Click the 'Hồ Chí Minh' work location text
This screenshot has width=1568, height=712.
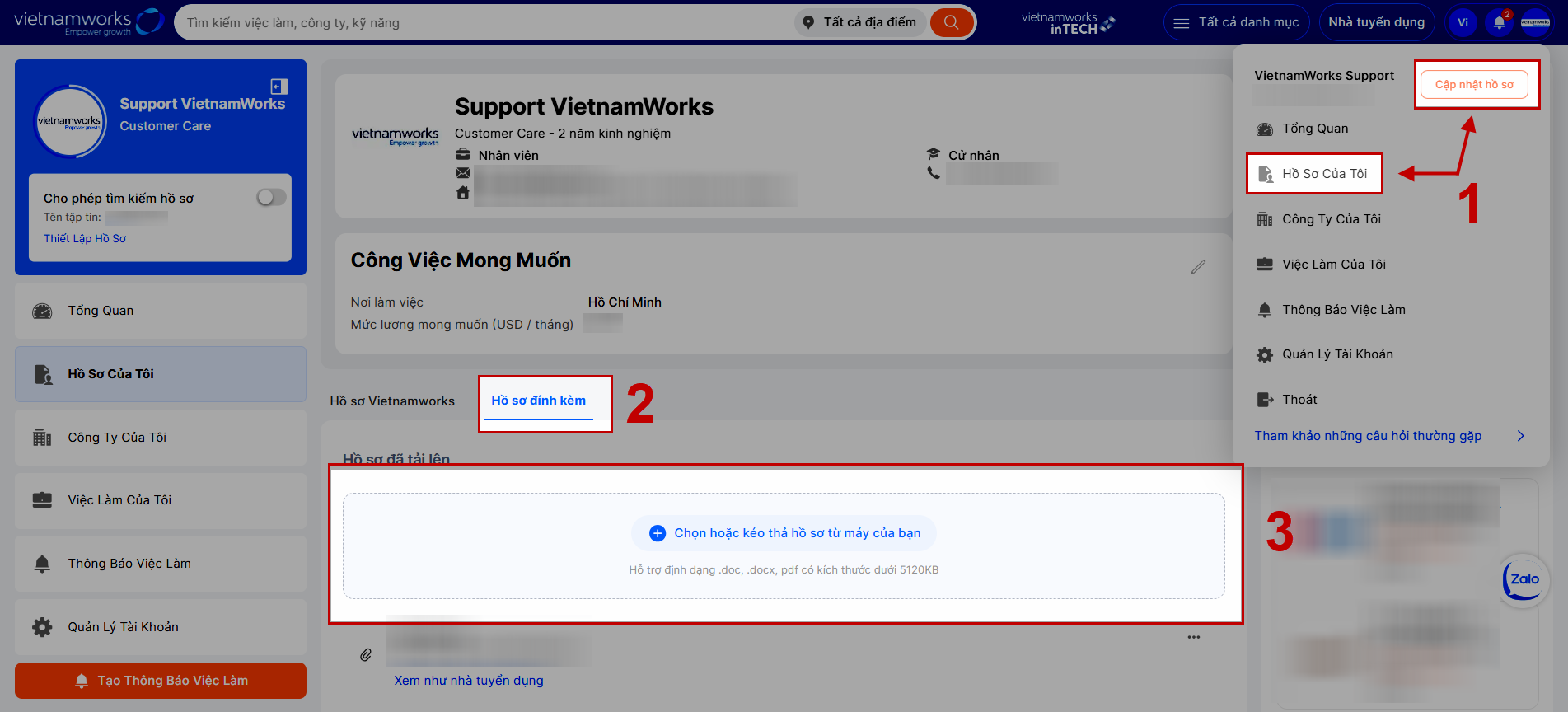click(625, 302)
